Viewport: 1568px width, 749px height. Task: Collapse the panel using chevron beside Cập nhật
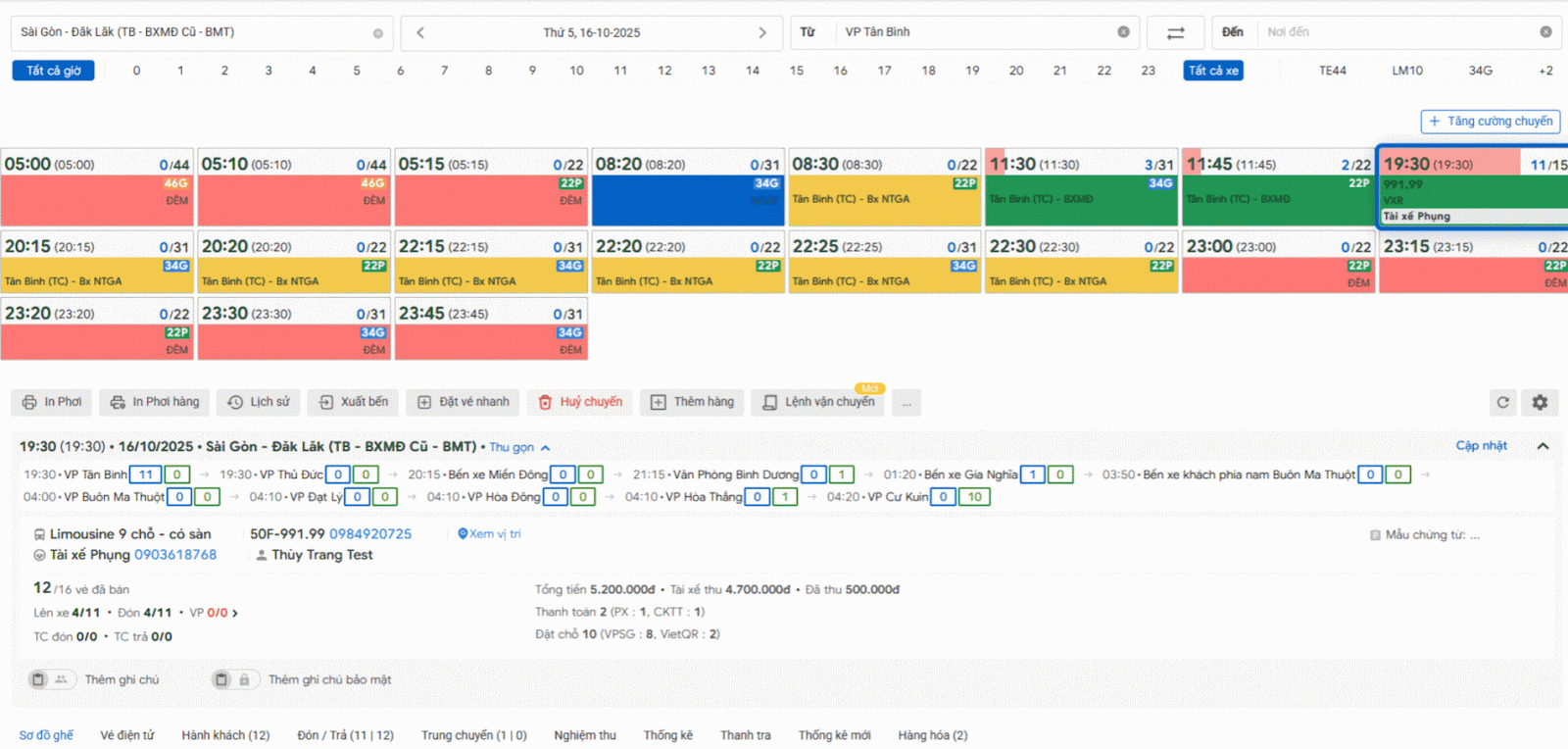[x=1543, y=446]
